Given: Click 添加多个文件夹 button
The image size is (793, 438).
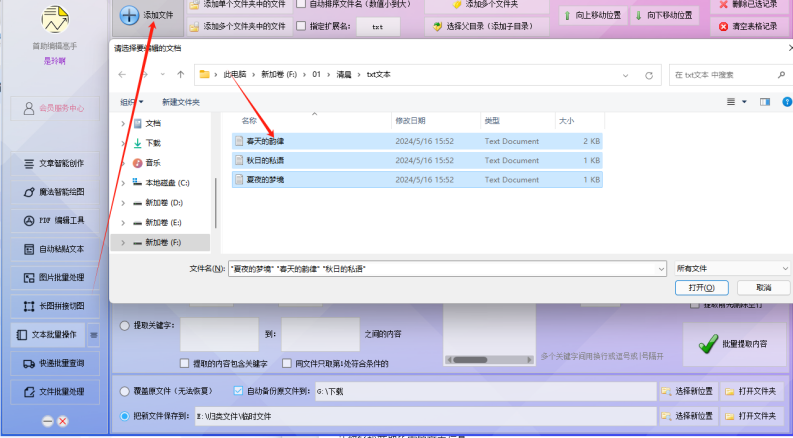Looking at the screenshot, I should [x=487, y=5].
